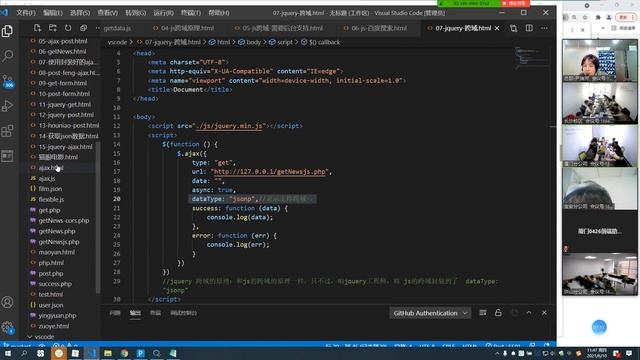Toggle the output scroll lock
The image size is (640, 360).
(x=498, y=313)
